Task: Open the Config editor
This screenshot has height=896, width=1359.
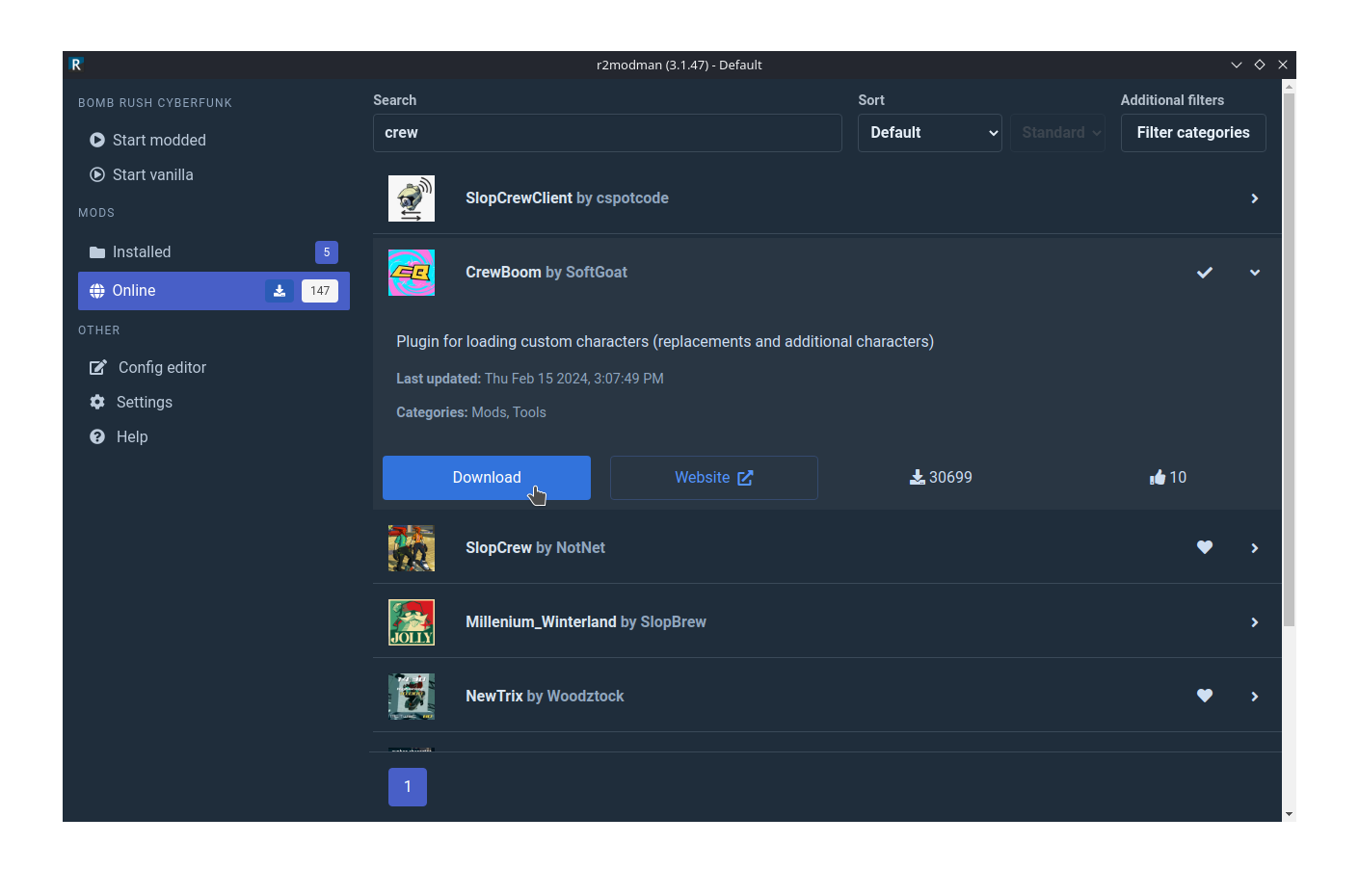Action: (x=214, y=367)
